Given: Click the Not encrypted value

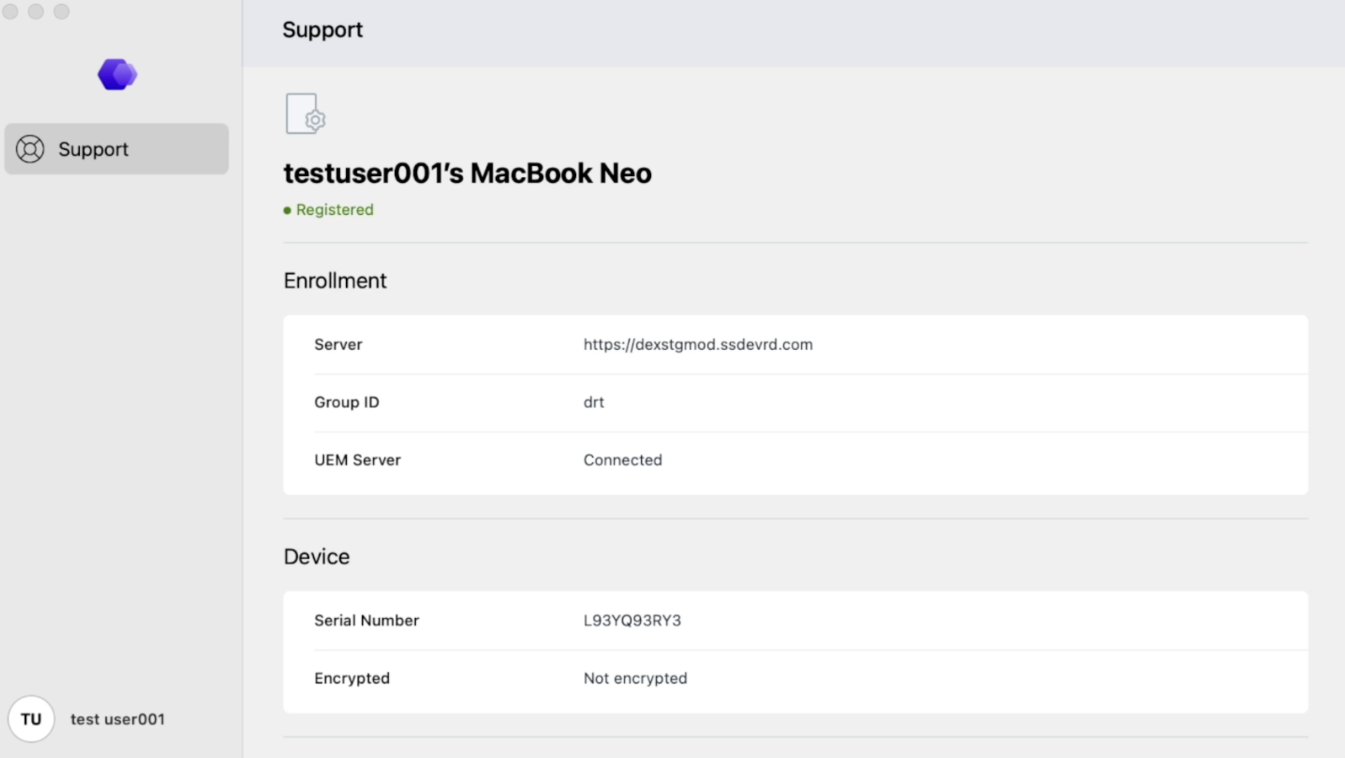Looking at the screenshot, I should [x=635, y=679].
